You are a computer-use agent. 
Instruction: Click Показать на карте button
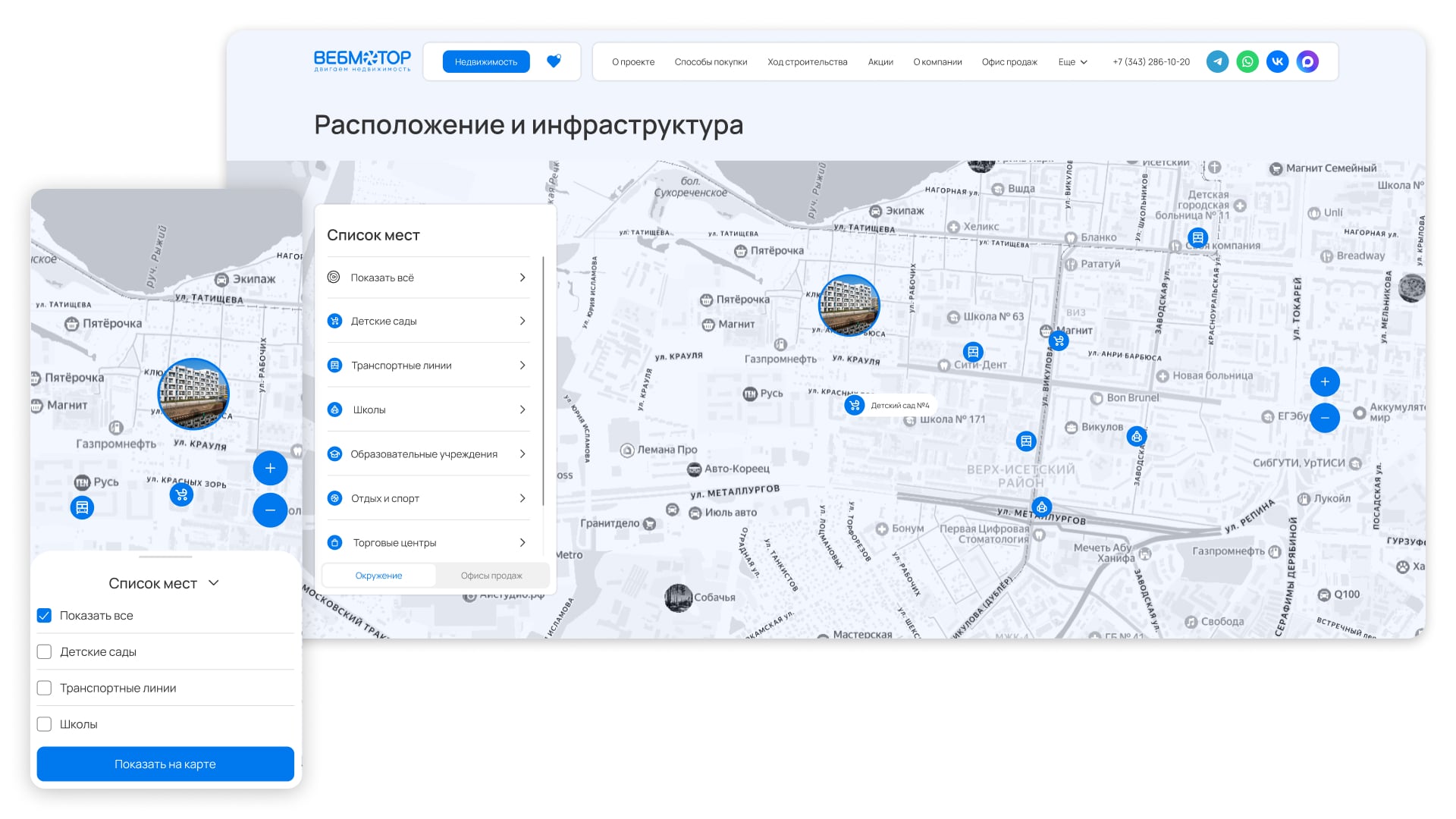tap(165, 764)
